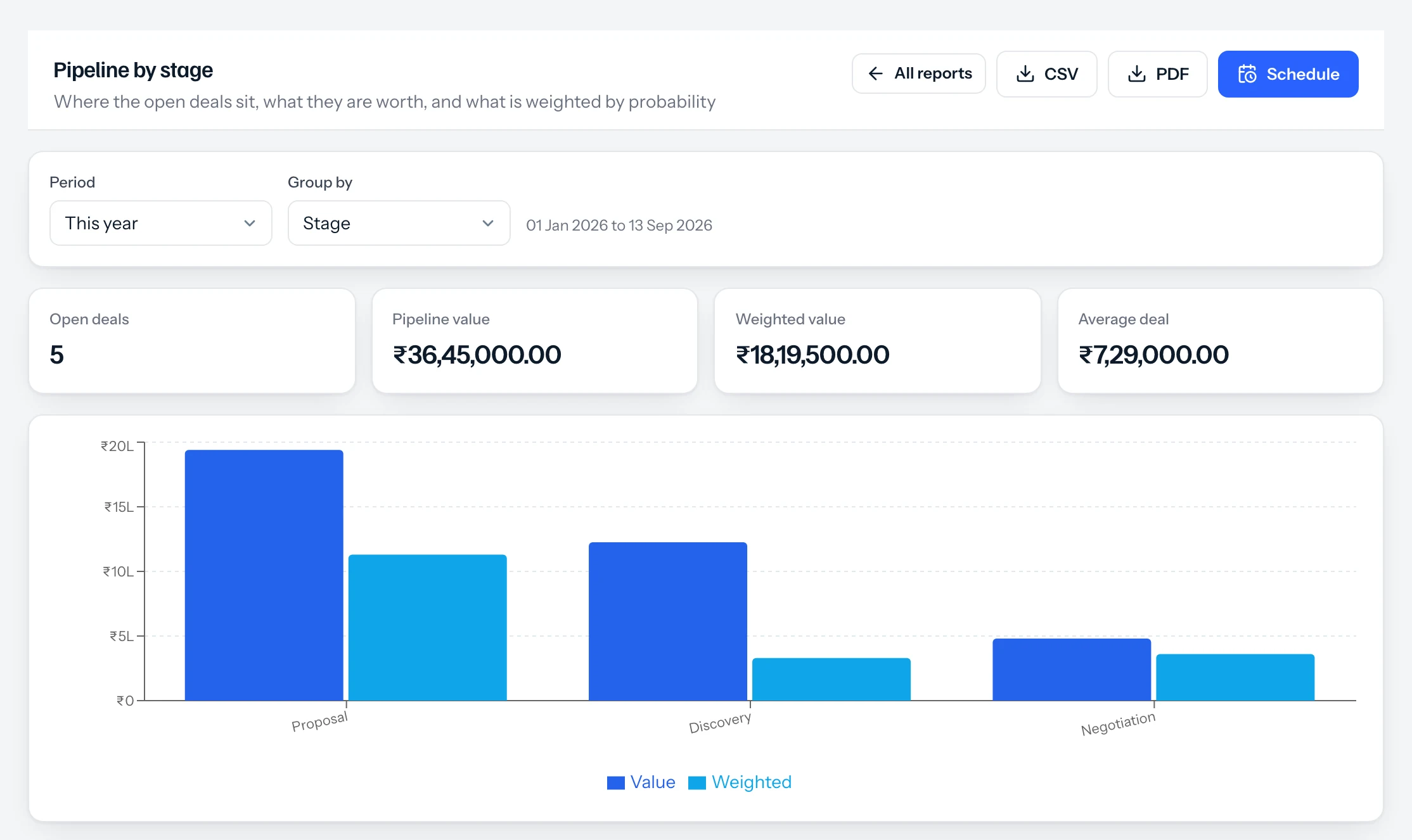
Task: Toggle the Weighted series legend swatch
Action: point(697,783)
